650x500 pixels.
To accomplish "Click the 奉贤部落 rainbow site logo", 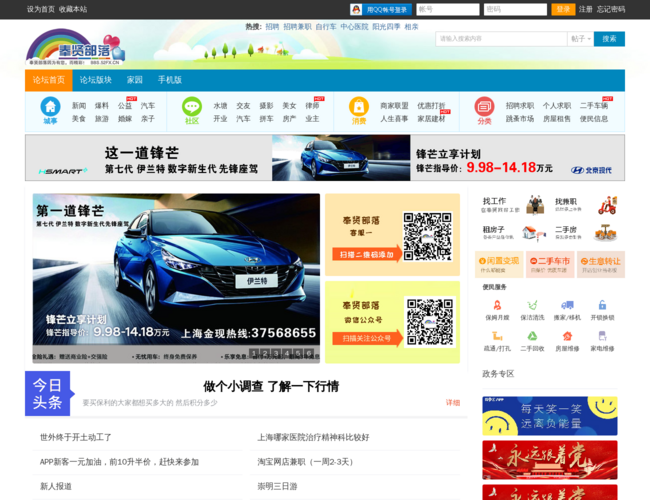I will pyautogui.click(x=75, y=47).
